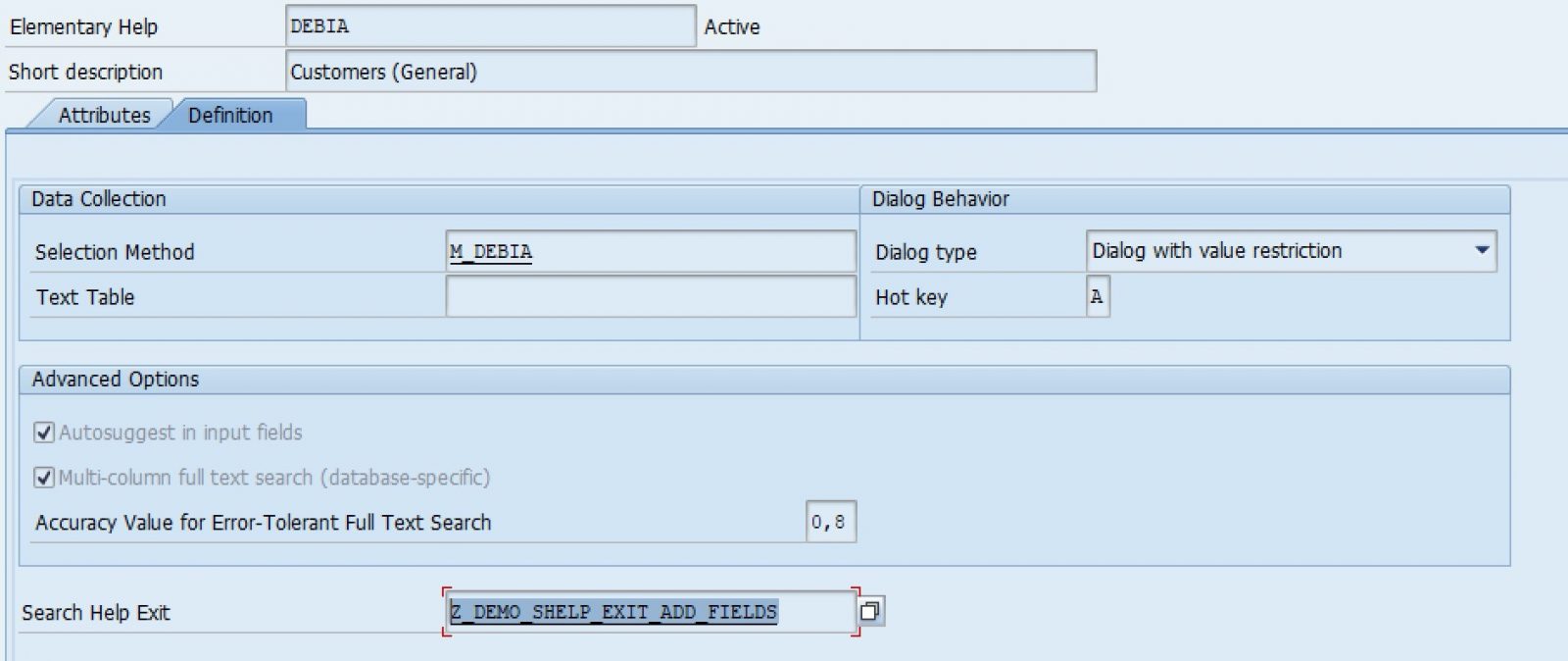Click the Short description label

click(x=85, y=72)
